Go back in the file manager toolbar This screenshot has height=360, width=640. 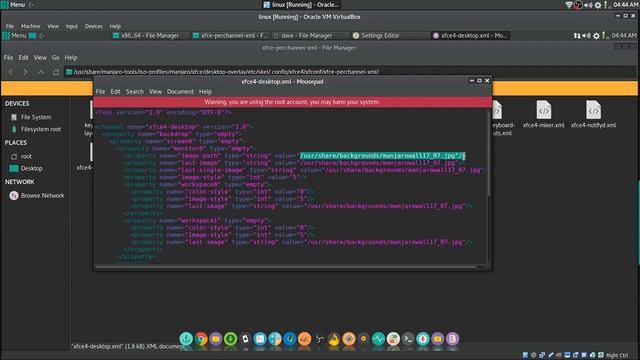(11, 72)
